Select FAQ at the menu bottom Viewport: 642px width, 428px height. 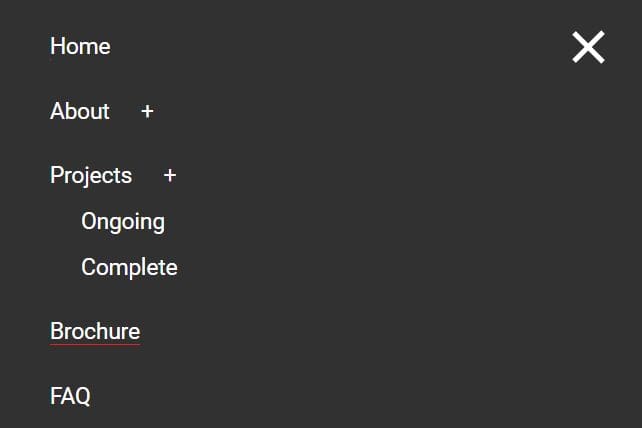pyautogui.click(x=70, y=396)
